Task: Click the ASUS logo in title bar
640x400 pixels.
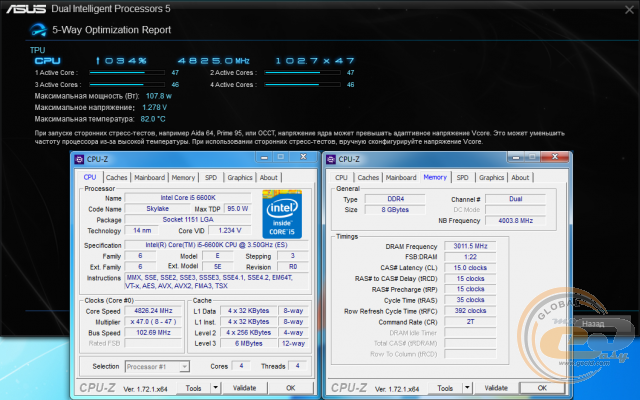Action: (26, 9)
